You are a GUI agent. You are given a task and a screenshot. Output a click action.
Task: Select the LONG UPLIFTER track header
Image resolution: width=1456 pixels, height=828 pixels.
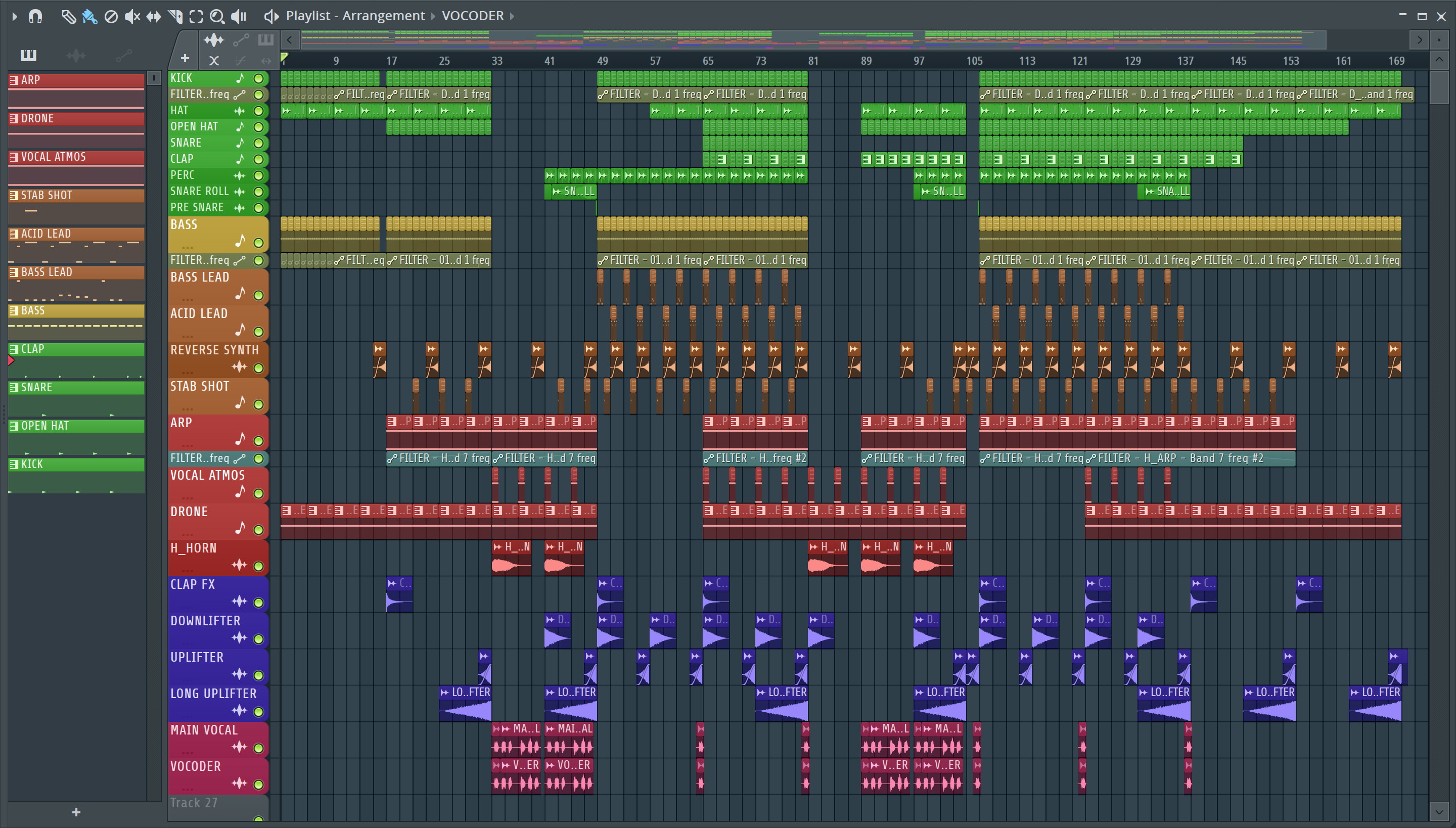coord(217,703)
